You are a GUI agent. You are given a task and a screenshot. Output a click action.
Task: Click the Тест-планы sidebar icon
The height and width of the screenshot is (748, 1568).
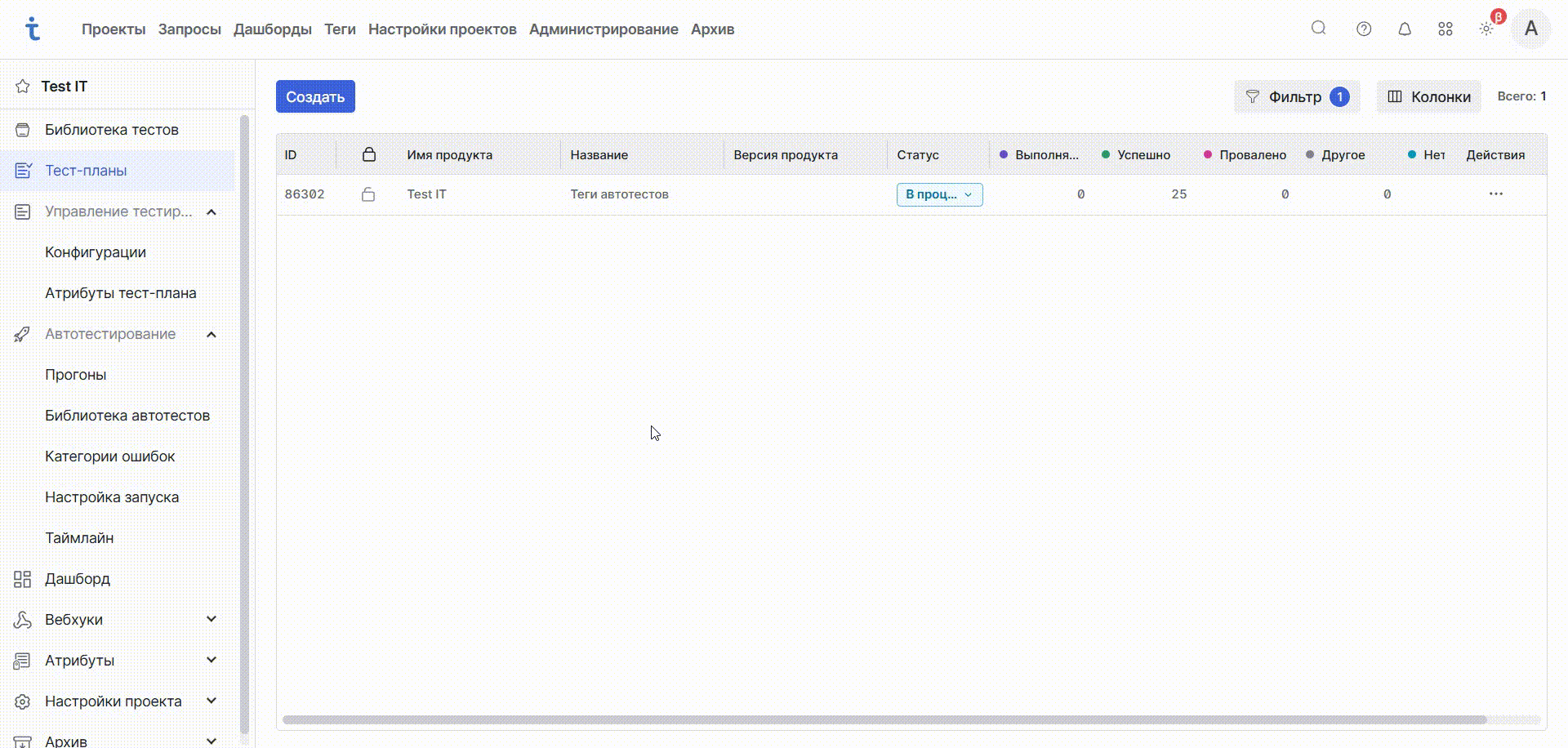pos(23,171)
